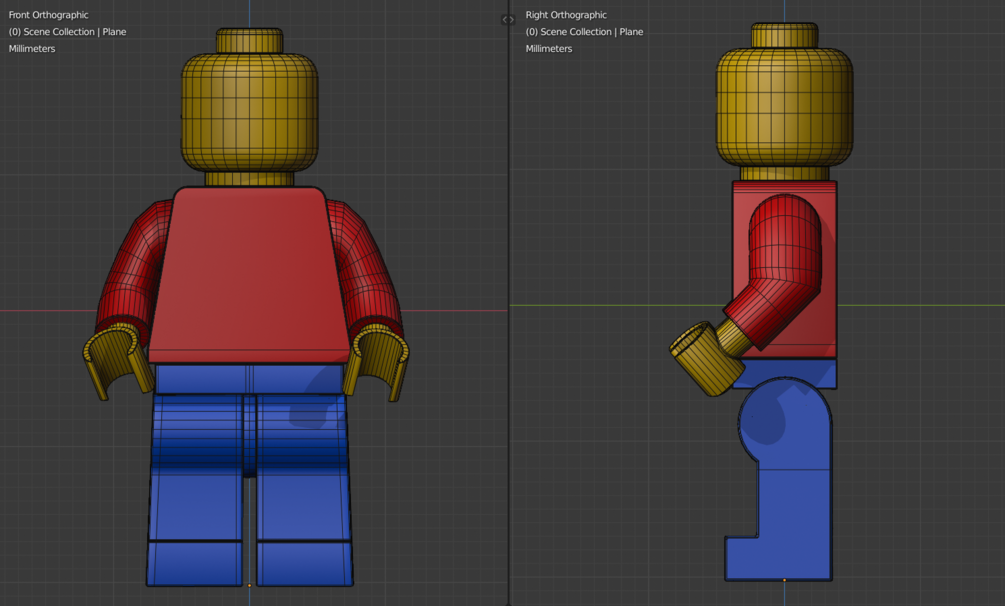Image resolution: width=1005 pixels, height=606 pixels.
Task: Select the red torso in Front view
Action: coord(249,276)
